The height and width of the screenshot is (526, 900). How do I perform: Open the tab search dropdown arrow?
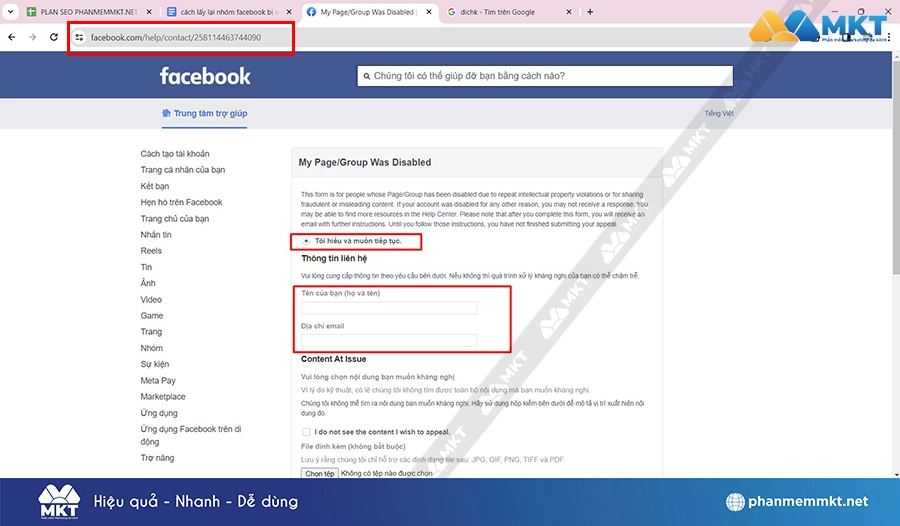coord(10,11)
